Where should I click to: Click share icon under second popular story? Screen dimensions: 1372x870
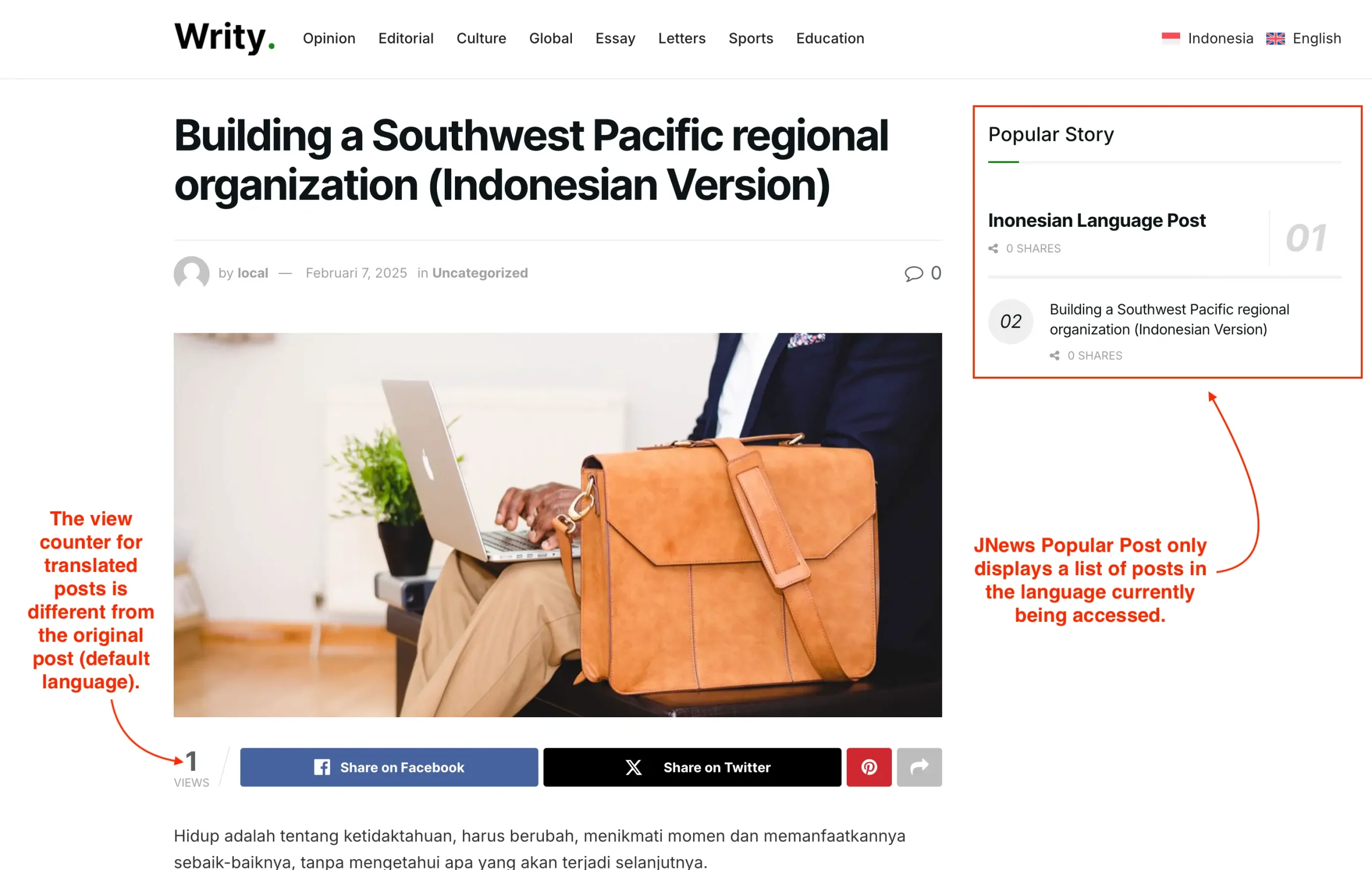point(1055,355)
